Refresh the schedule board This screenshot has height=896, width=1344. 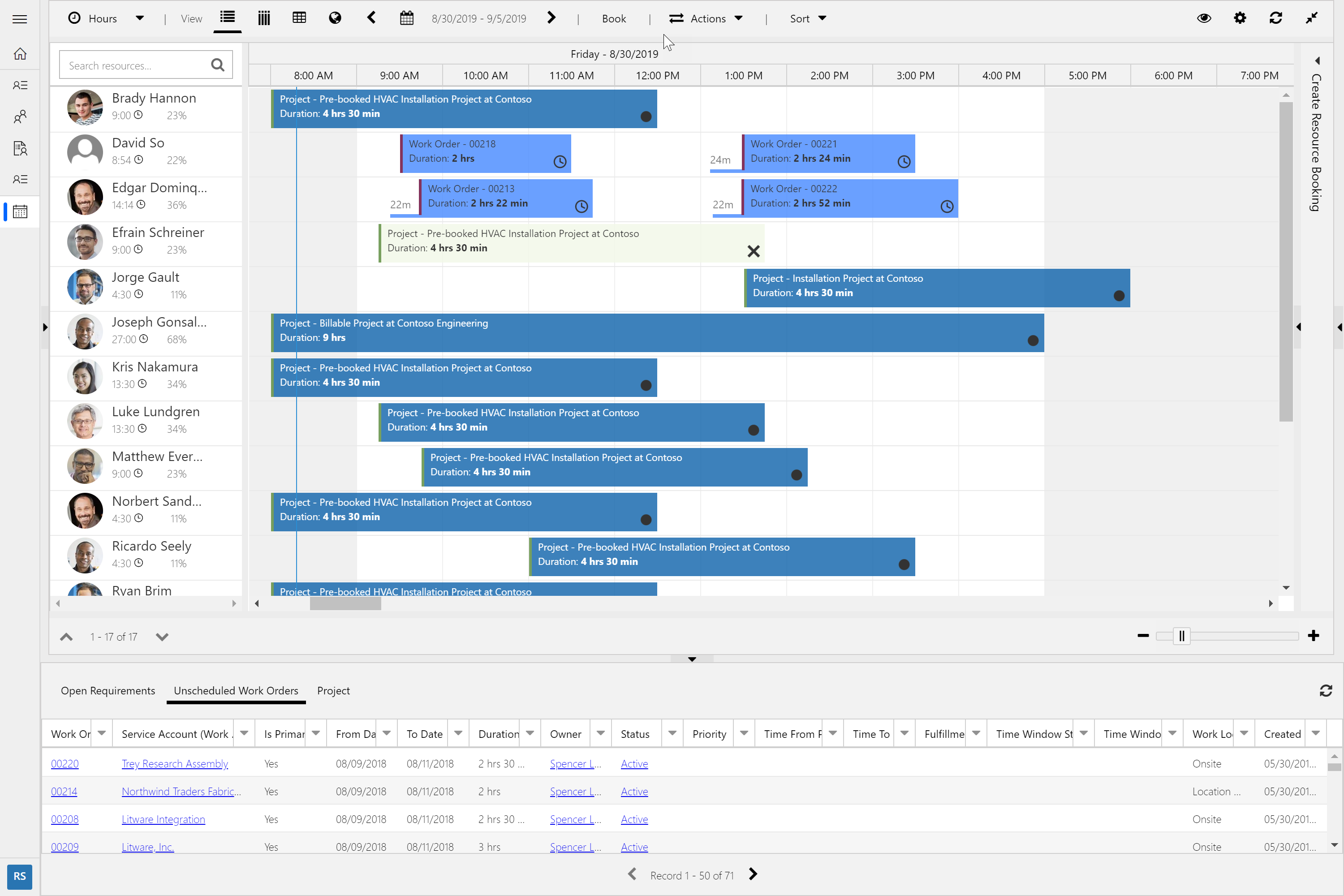point(1276,18)
